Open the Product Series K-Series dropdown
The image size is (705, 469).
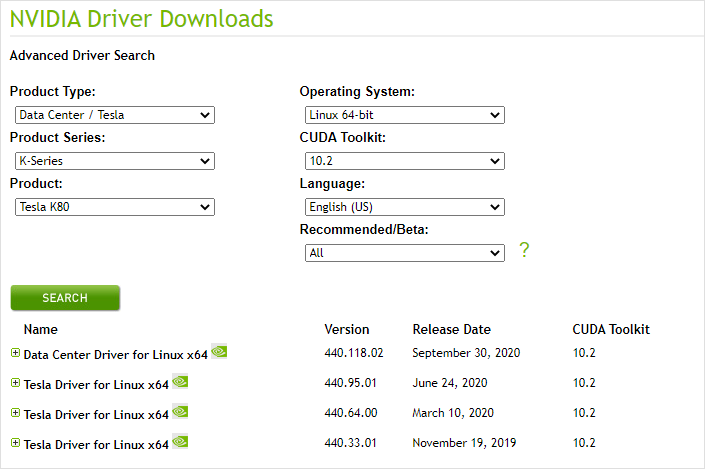coord(115,161)
